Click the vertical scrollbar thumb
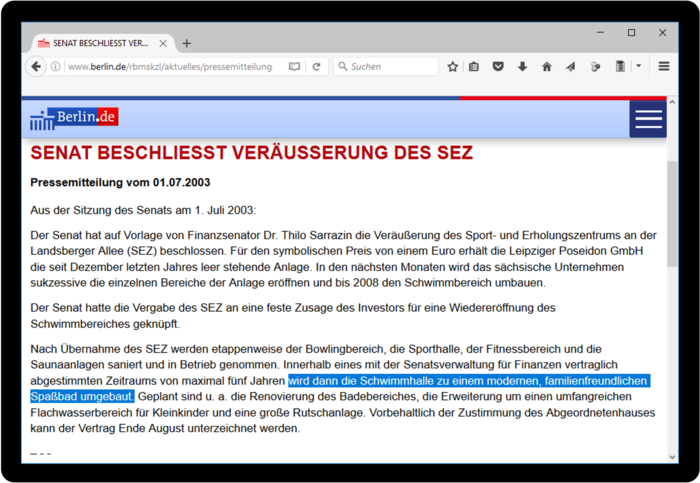Image resolution: width=700 pixels, height=483 pixels. (672, 214)
